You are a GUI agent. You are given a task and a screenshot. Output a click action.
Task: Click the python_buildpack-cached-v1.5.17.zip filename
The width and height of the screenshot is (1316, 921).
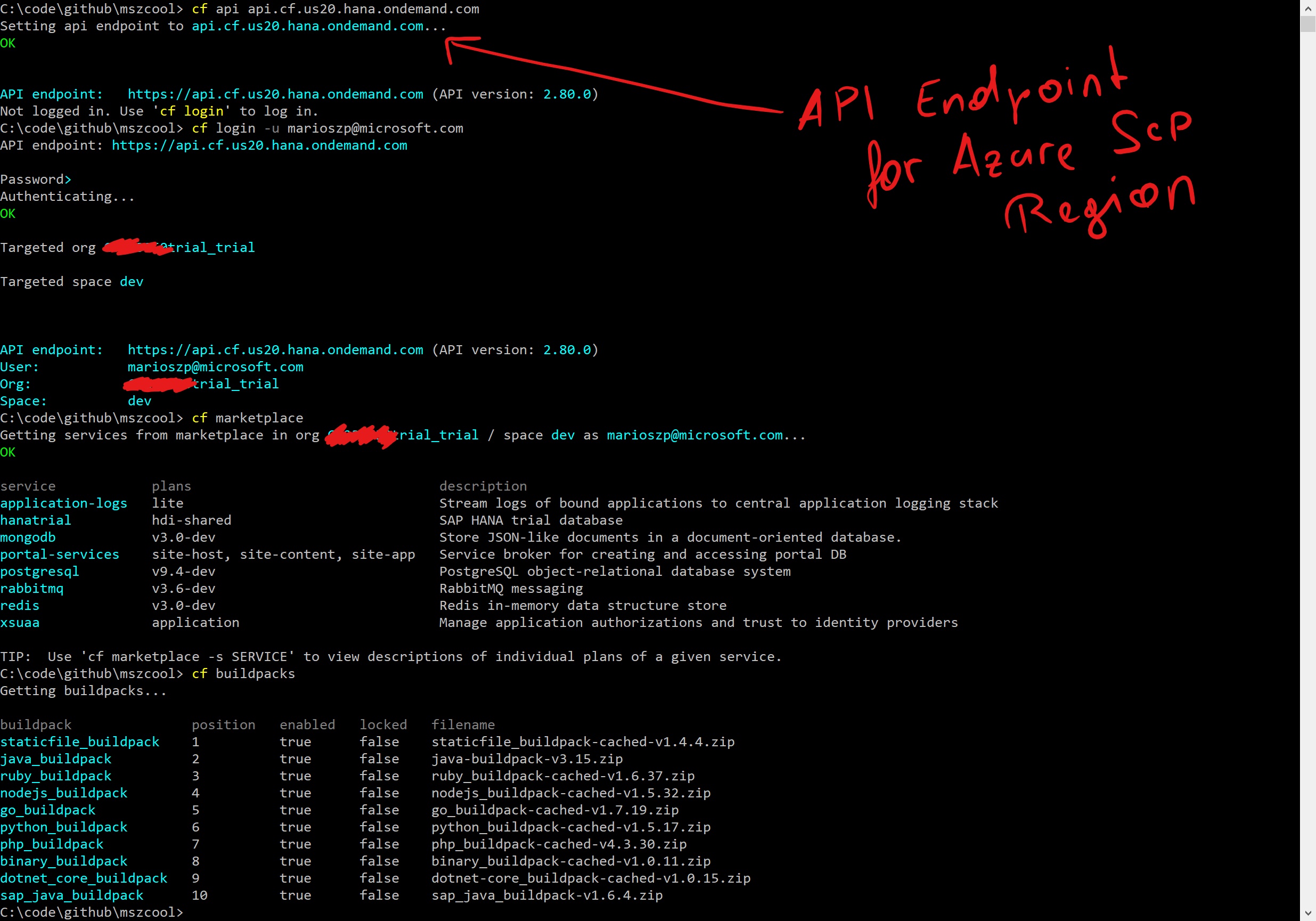570,828
